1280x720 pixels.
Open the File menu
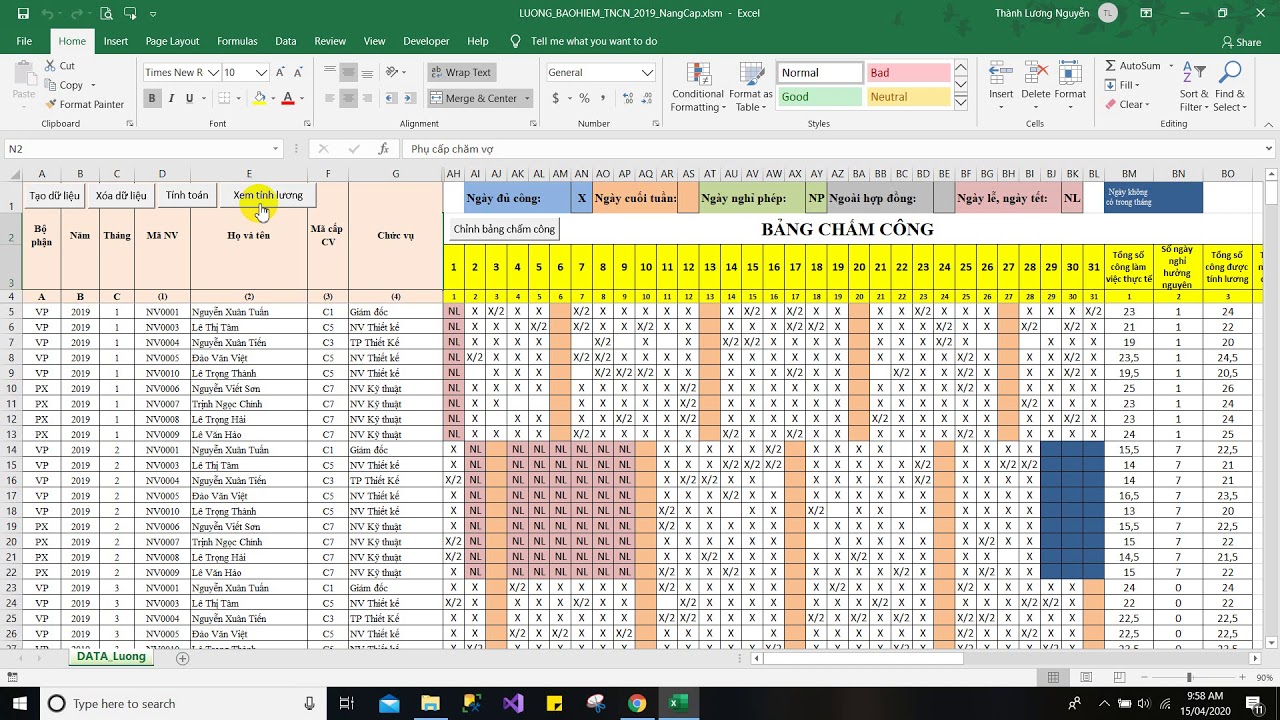(x=24, y=41)
